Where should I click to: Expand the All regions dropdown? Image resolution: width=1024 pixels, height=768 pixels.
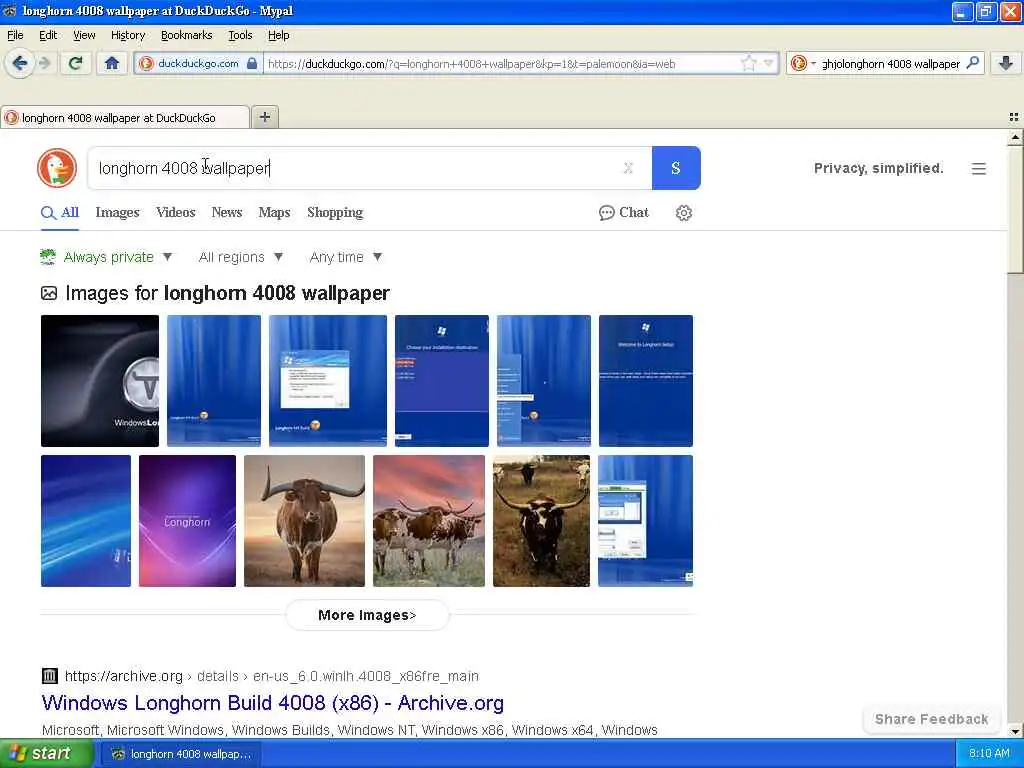241,257
